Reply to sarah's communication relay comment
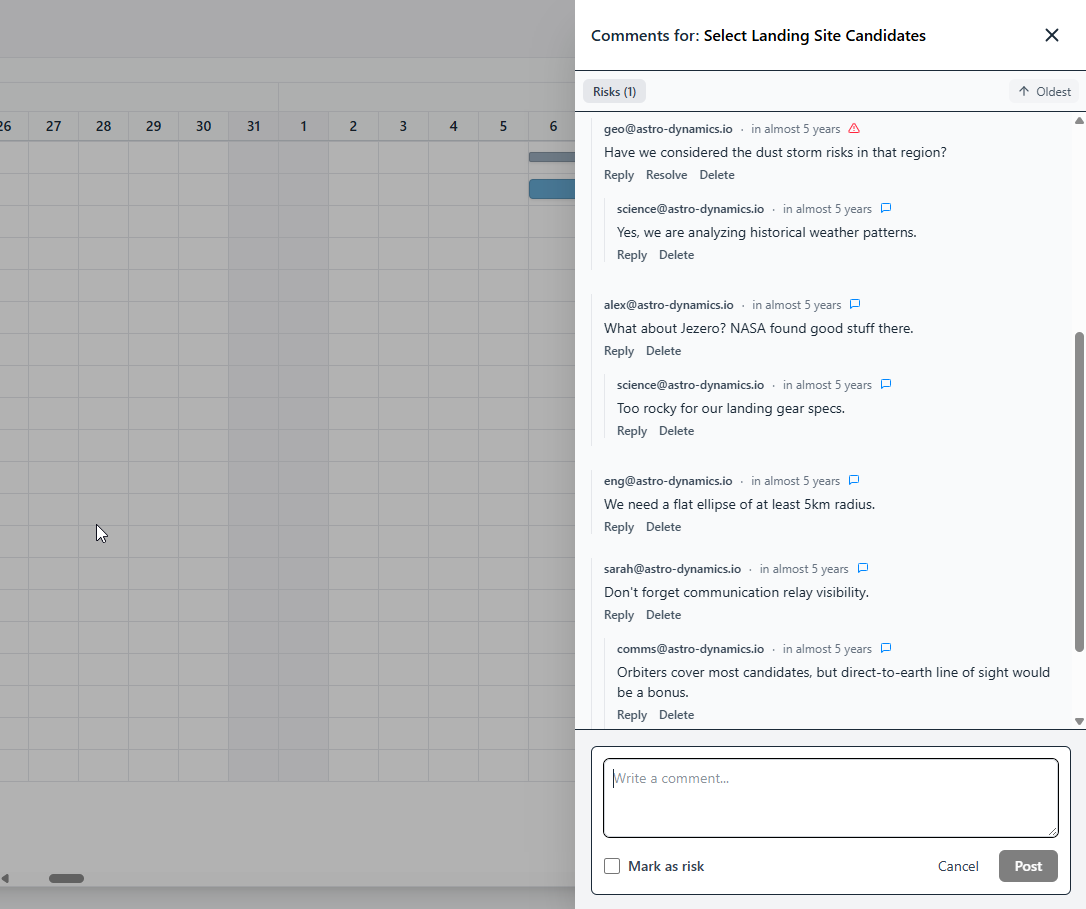The image size is (1086, 909). point(618,614)
